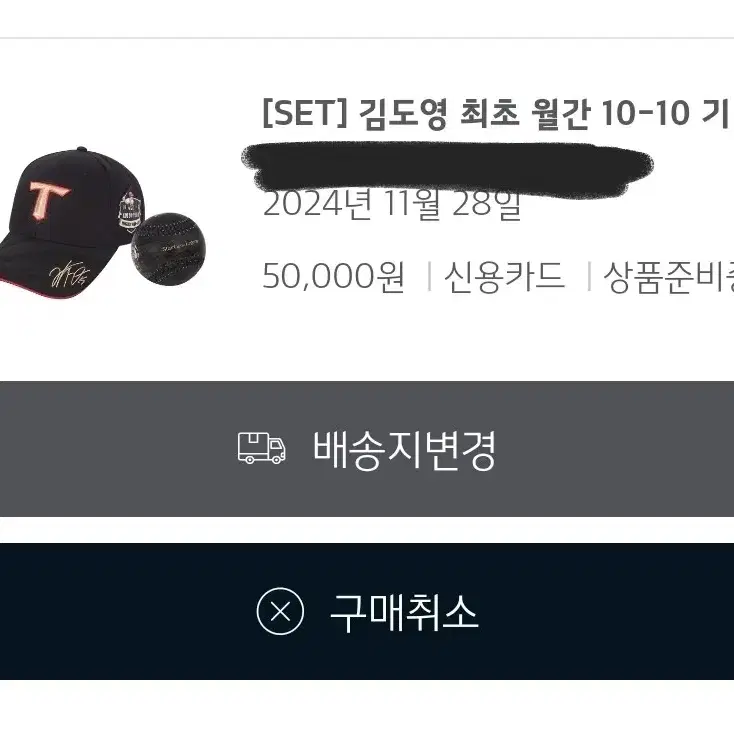This screenshot has height=734, width=734.
Task: Click the 50,000원 price text
Action: point(333,276)
